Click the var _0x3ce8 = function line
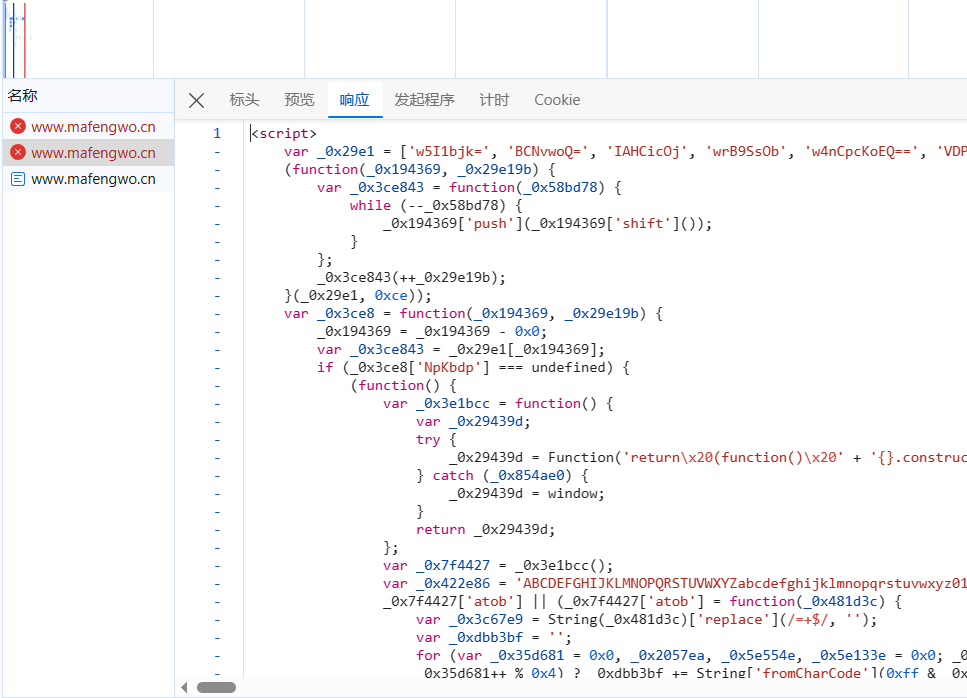Viewport: 967px width, 698px height. pyautogui.click(x=473, y=313)
